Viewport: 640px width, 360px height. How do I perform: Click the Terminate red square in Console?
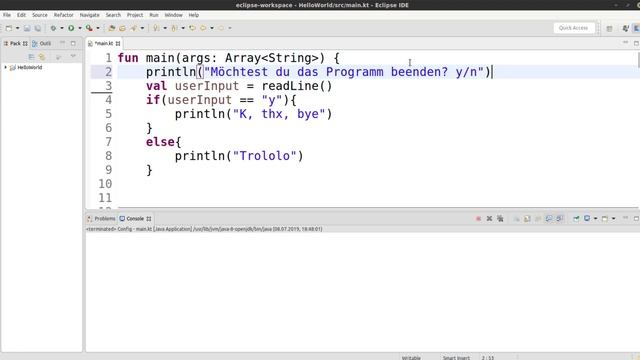pyautogui.click(x=478, y=219)
